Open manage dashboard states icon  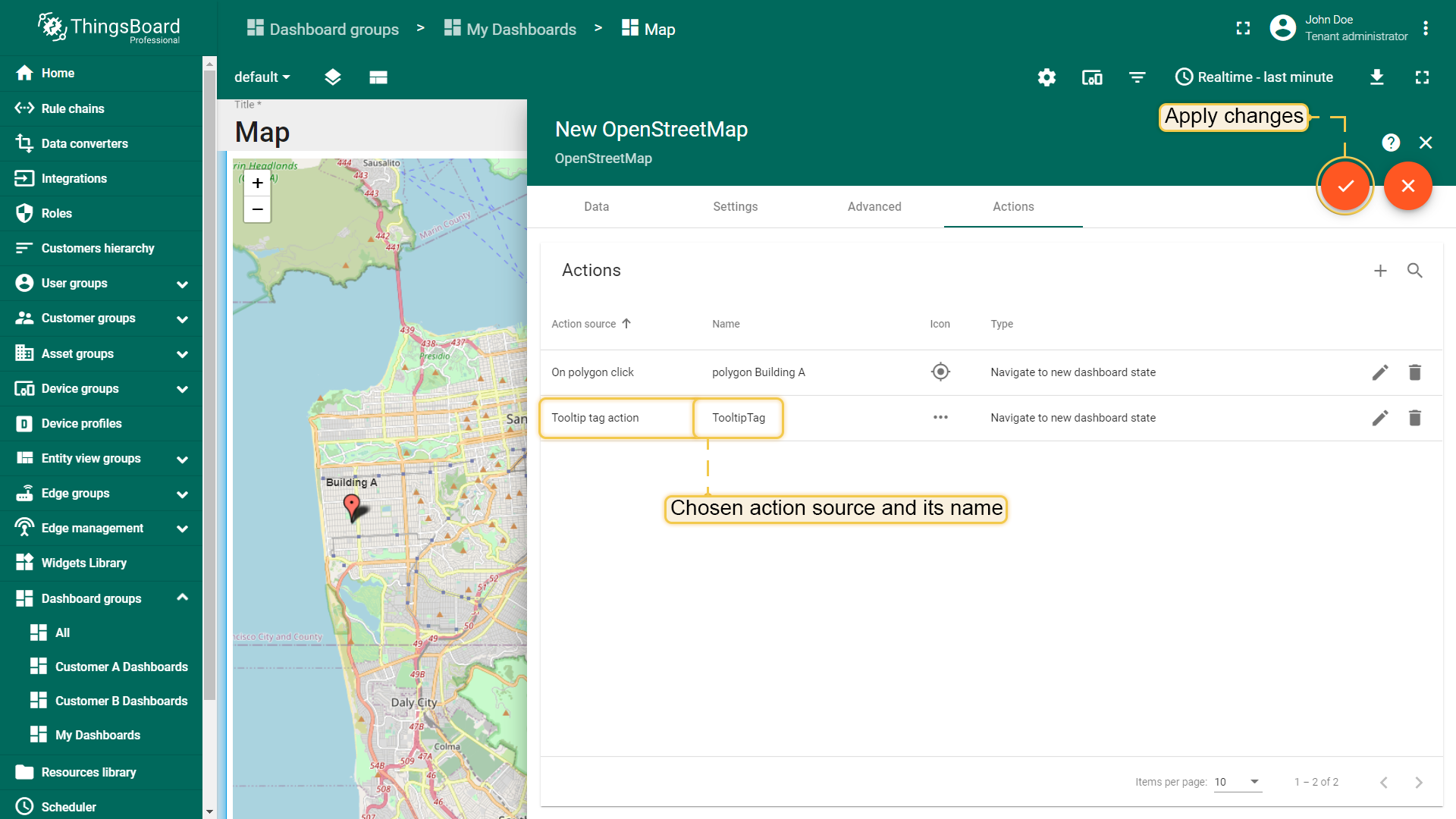pos(333,77)
